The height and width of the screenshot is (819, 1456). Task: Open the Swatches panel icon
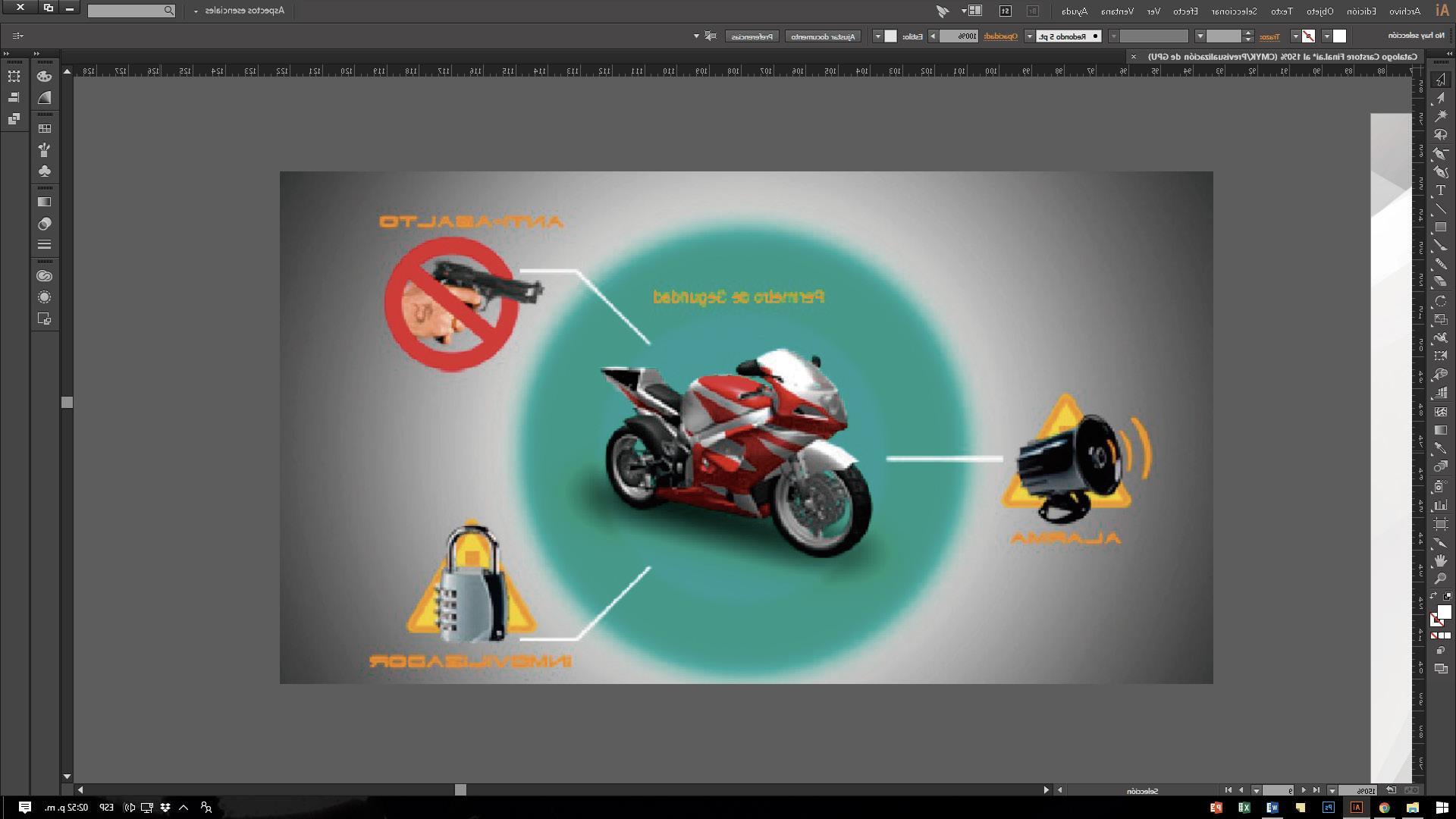click(x=45, y=129)
